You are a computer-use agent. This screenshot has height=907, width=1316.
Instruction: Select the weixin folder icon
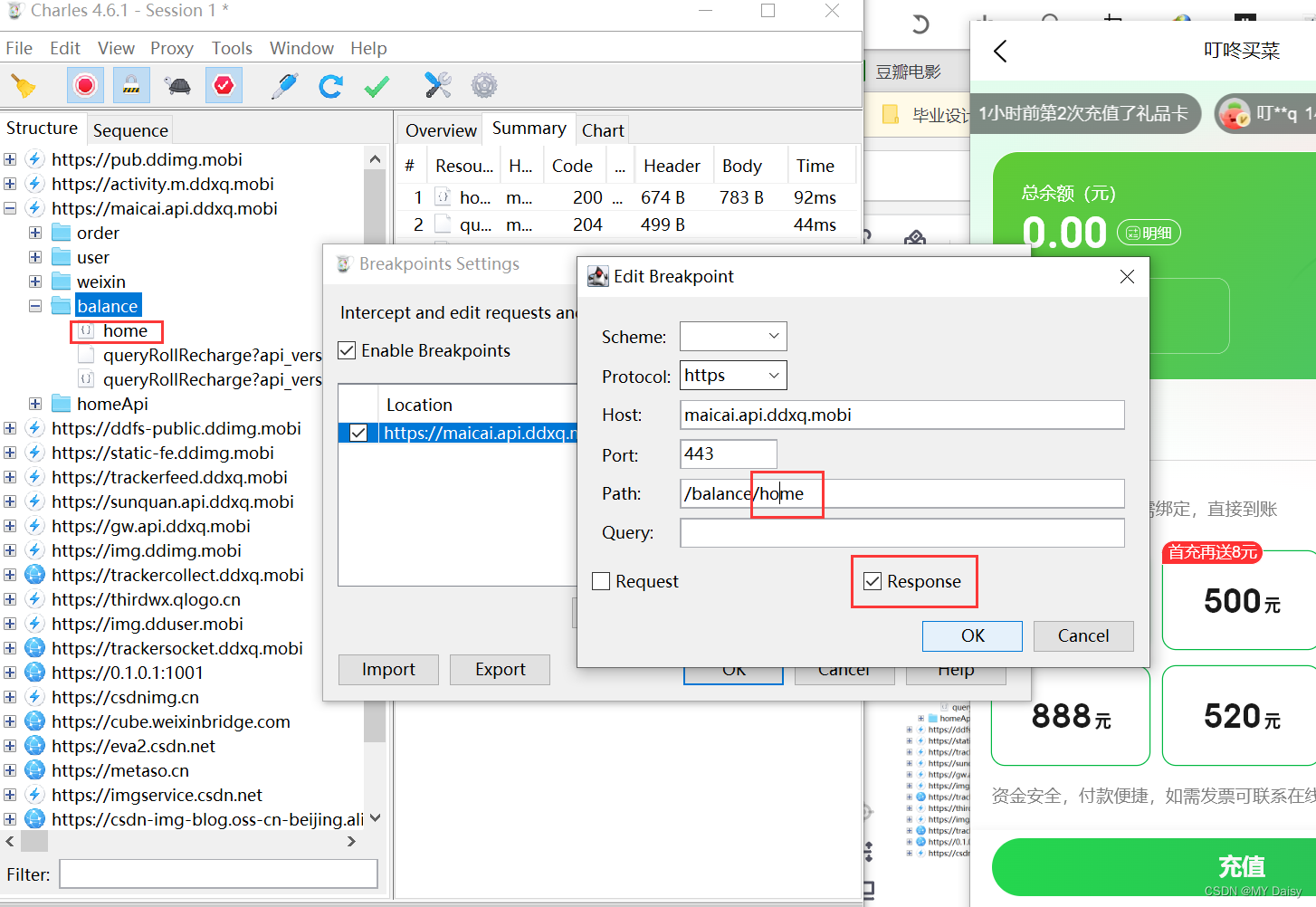[62, 282]
